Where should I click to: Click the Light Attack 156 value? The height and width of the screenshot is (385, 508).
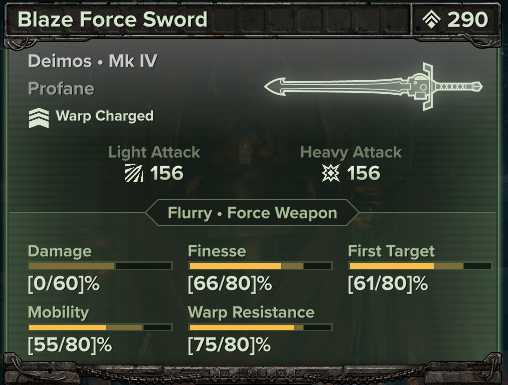pos(167,173)
